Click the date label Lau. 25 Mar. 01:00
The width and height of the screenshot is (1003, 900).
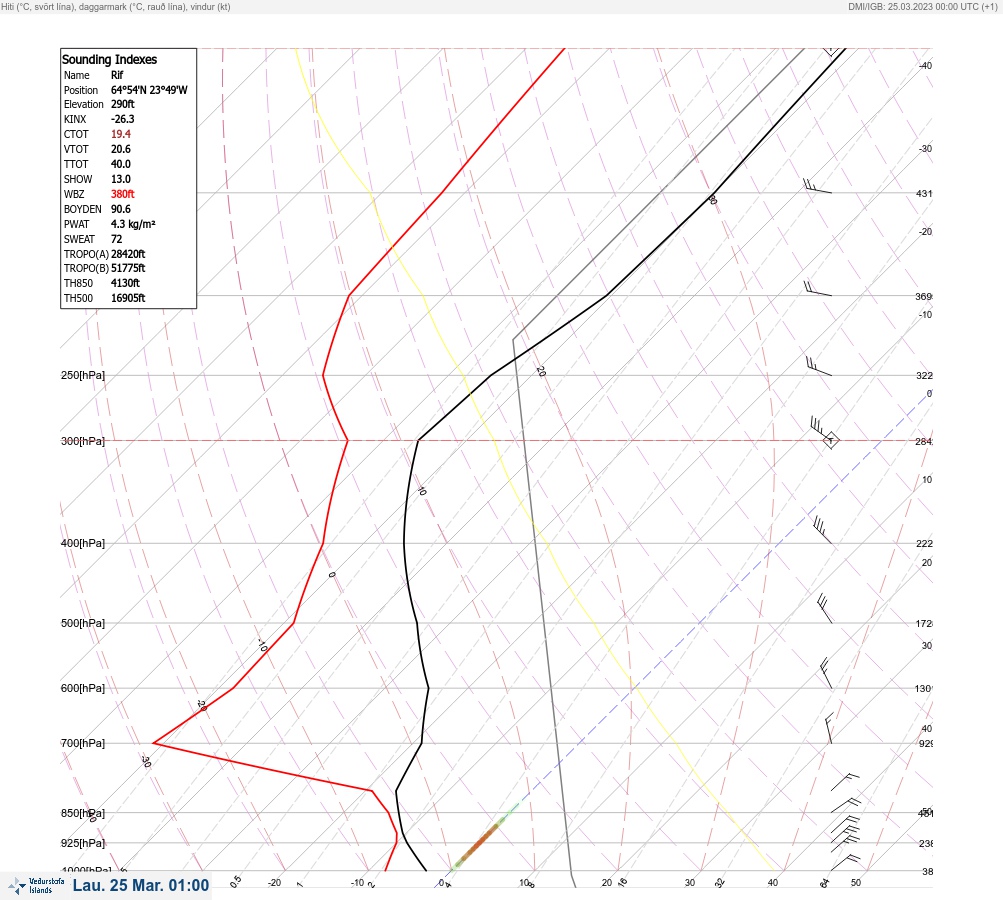coord(141,885)
